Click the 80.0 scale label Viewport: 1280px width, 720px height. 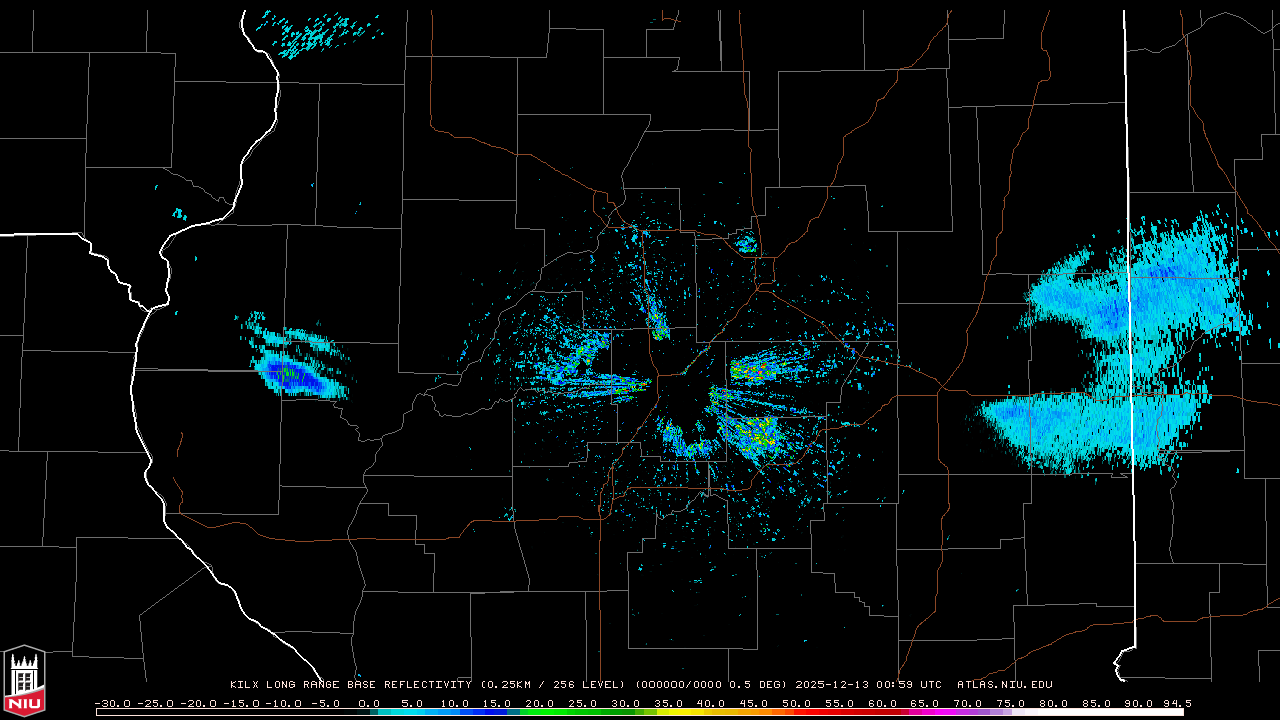[x=1053, y=703]
